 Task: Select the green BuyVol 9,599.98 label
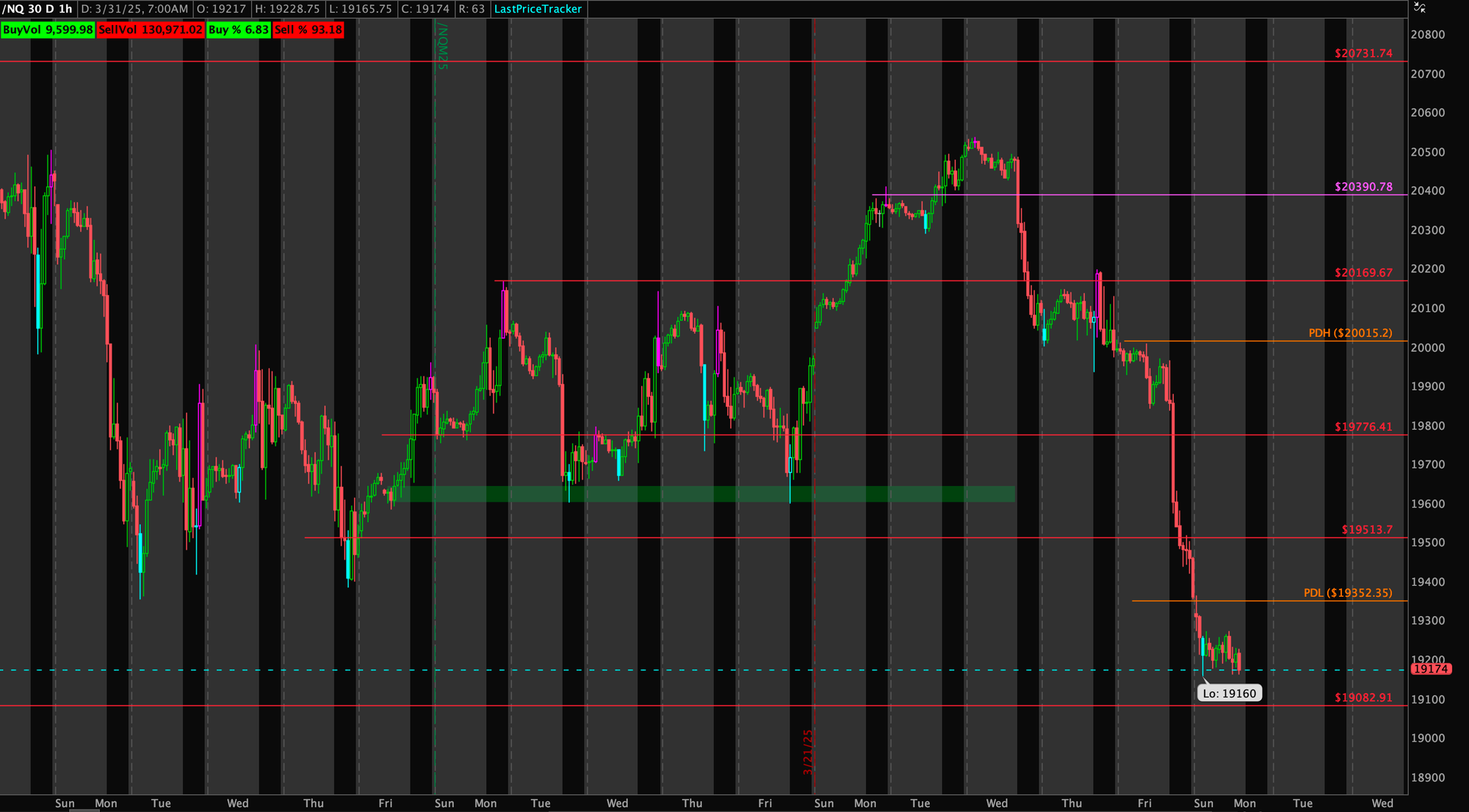coord(48,30)
